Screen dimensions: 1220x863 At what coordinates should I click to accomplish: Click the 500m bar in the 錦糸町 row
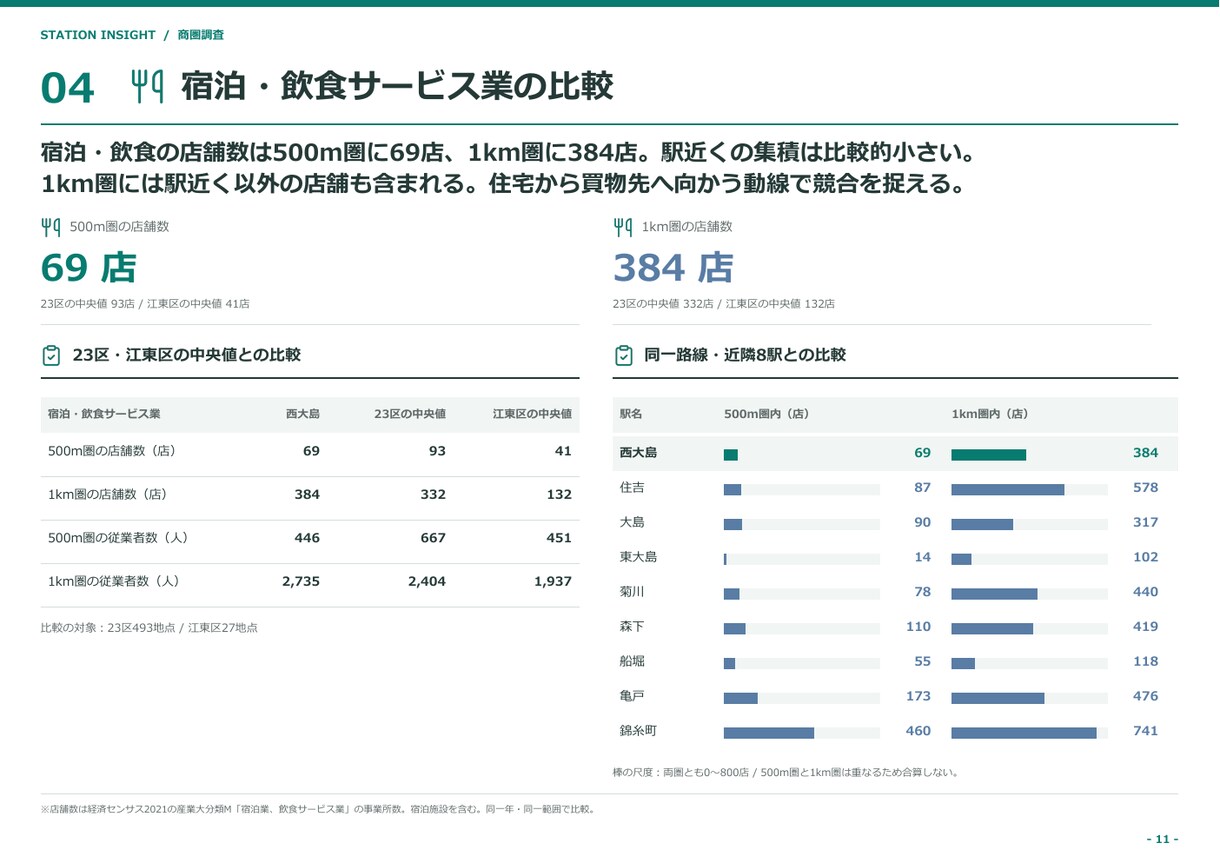click(769, 733)
